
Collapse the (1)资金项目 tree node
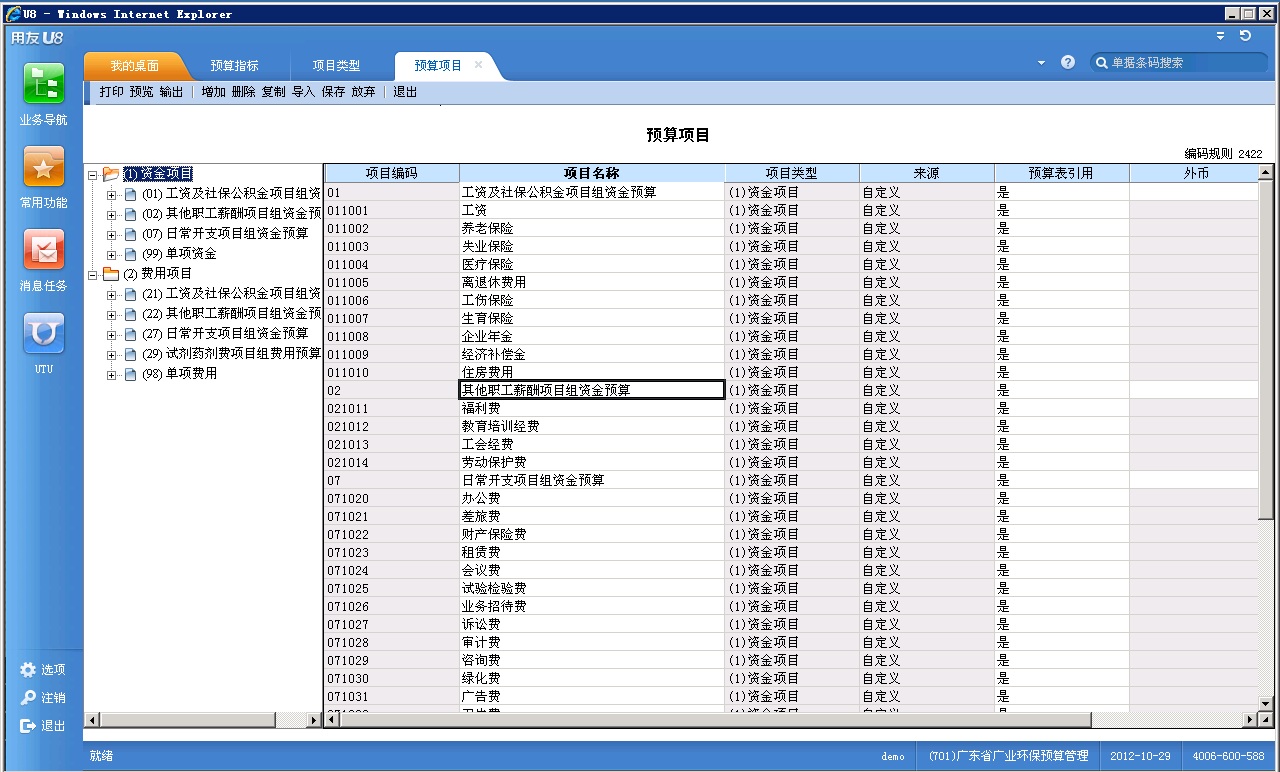point(92,175)
